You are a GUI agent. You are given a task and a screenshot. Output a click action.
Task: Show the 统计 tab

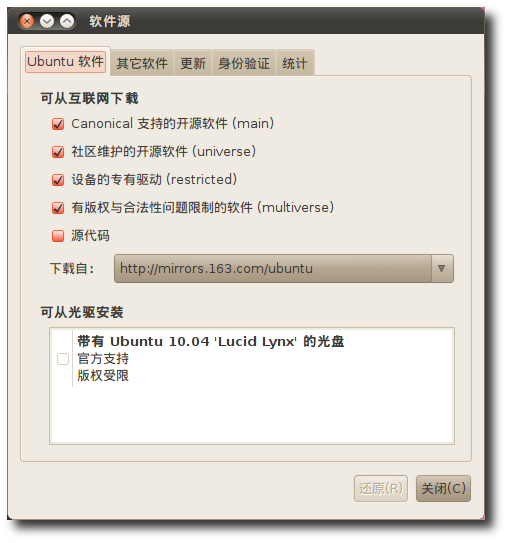pyautogui.click(x=295, y=63)
